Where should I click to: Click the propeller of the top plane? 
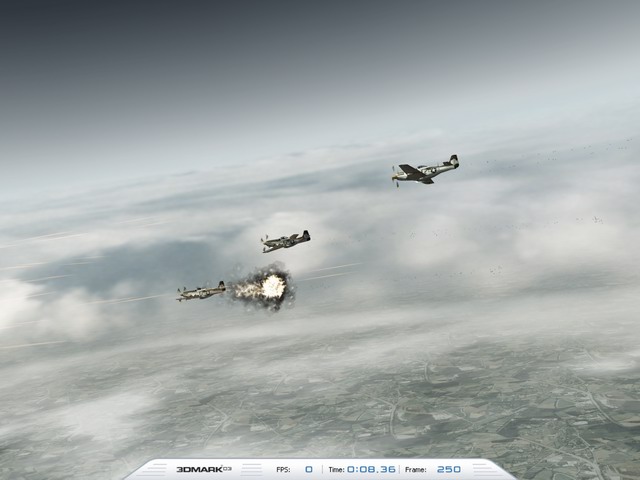point(396,178)
